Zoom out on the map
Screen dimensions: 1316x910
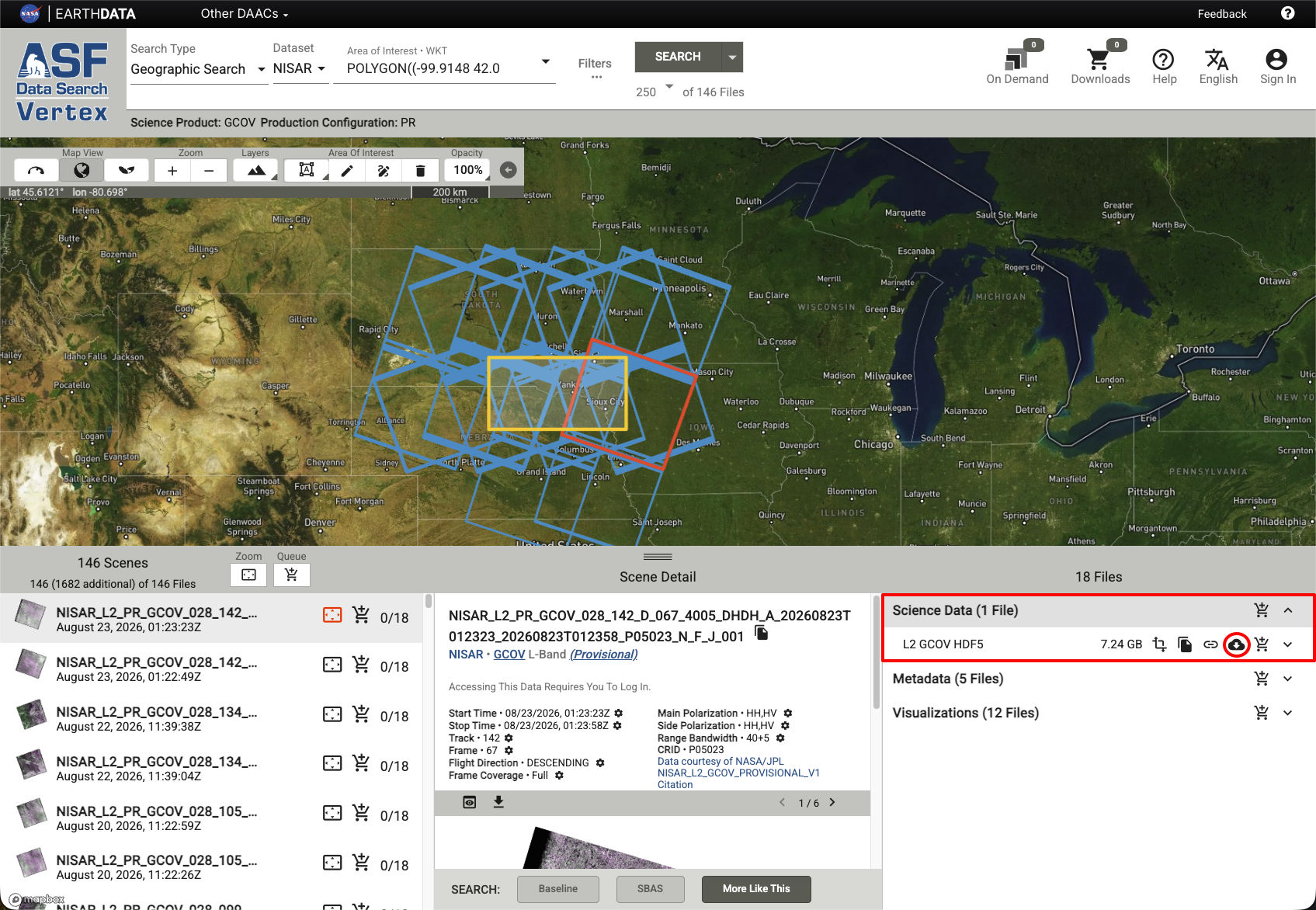[209, 170]
